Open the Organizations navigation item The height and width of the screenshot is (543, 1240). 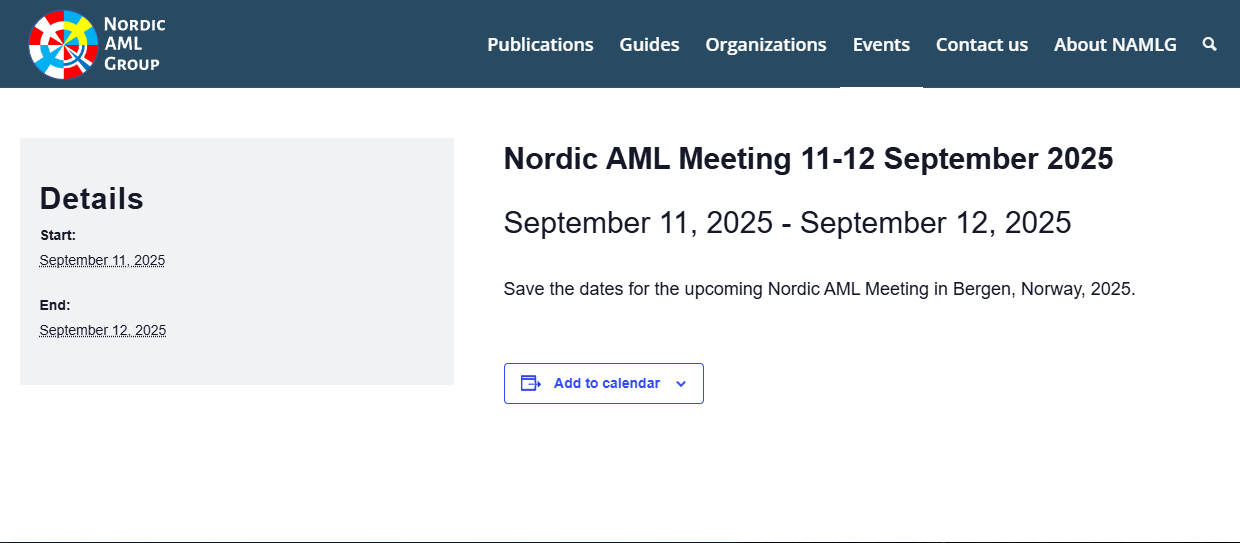[x=766, y=45]
